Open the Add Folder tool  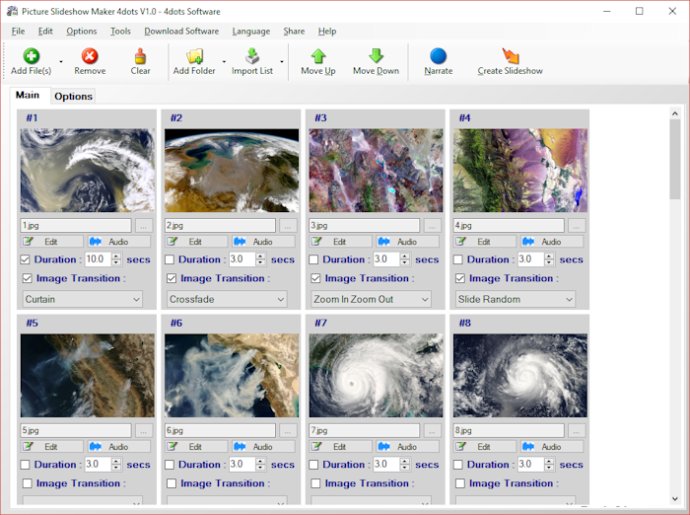click(x=194, y=62)
